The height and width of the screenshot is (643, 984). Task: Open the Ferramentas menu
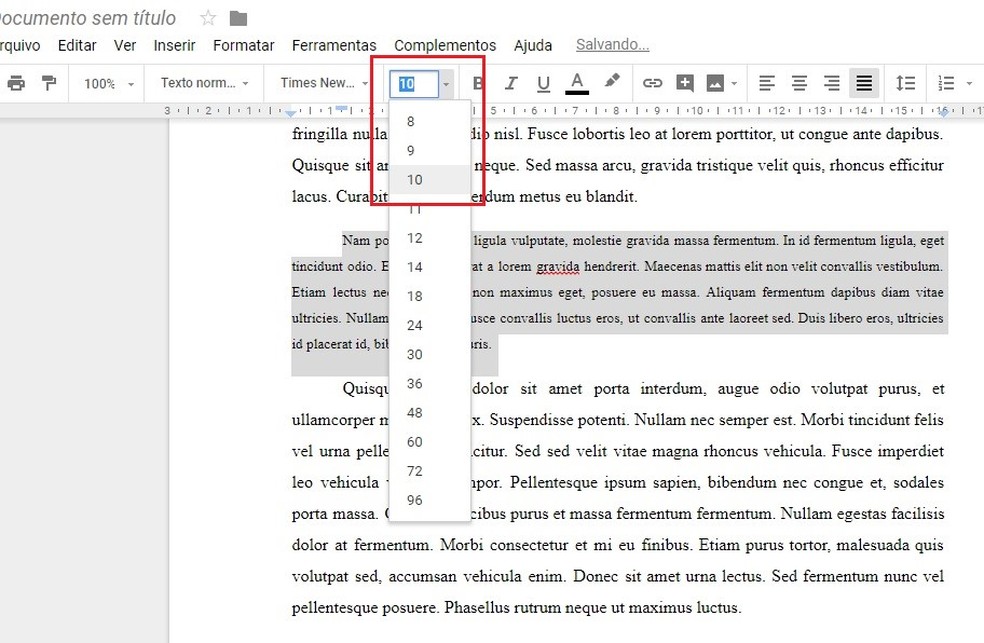click(x=334, y=45)
